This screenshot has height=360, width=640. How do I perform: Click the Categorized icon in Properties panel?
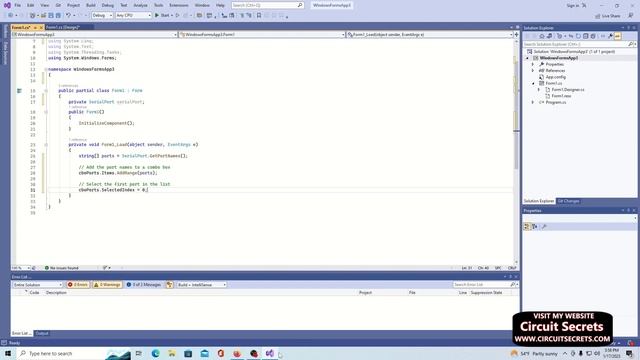pos(527,227)
